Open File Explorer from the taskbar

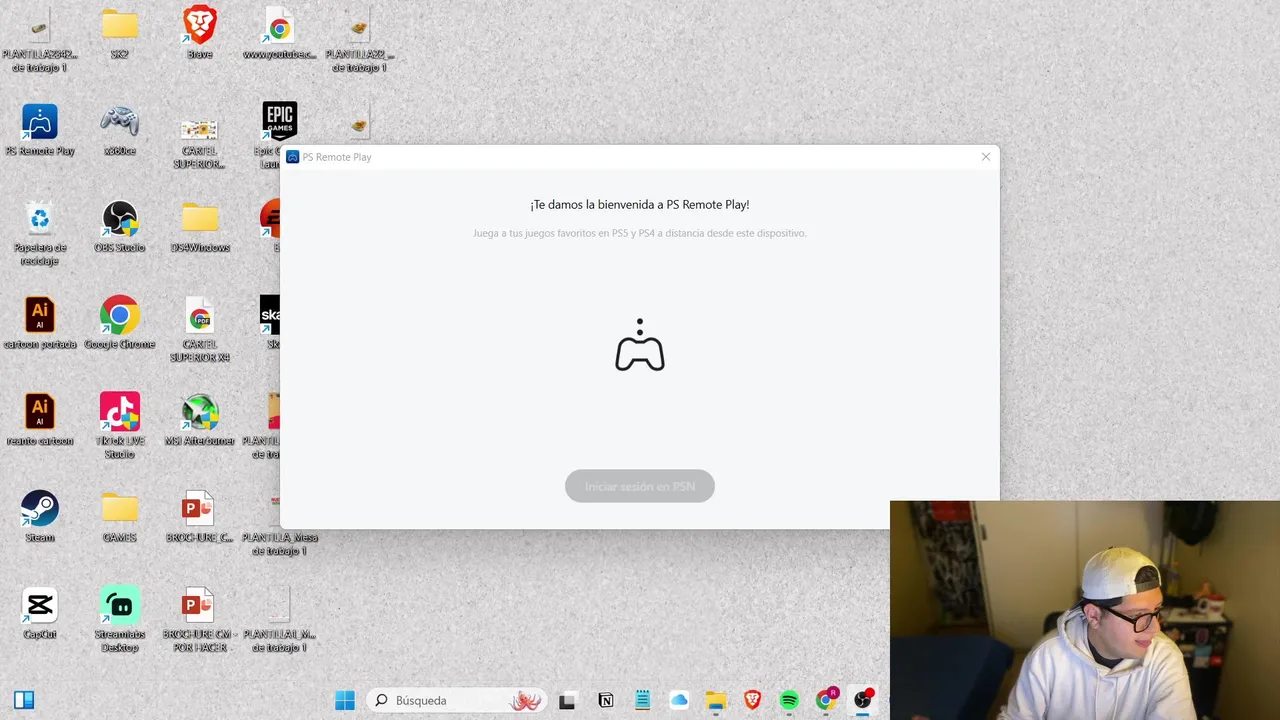tap(715, 700)
